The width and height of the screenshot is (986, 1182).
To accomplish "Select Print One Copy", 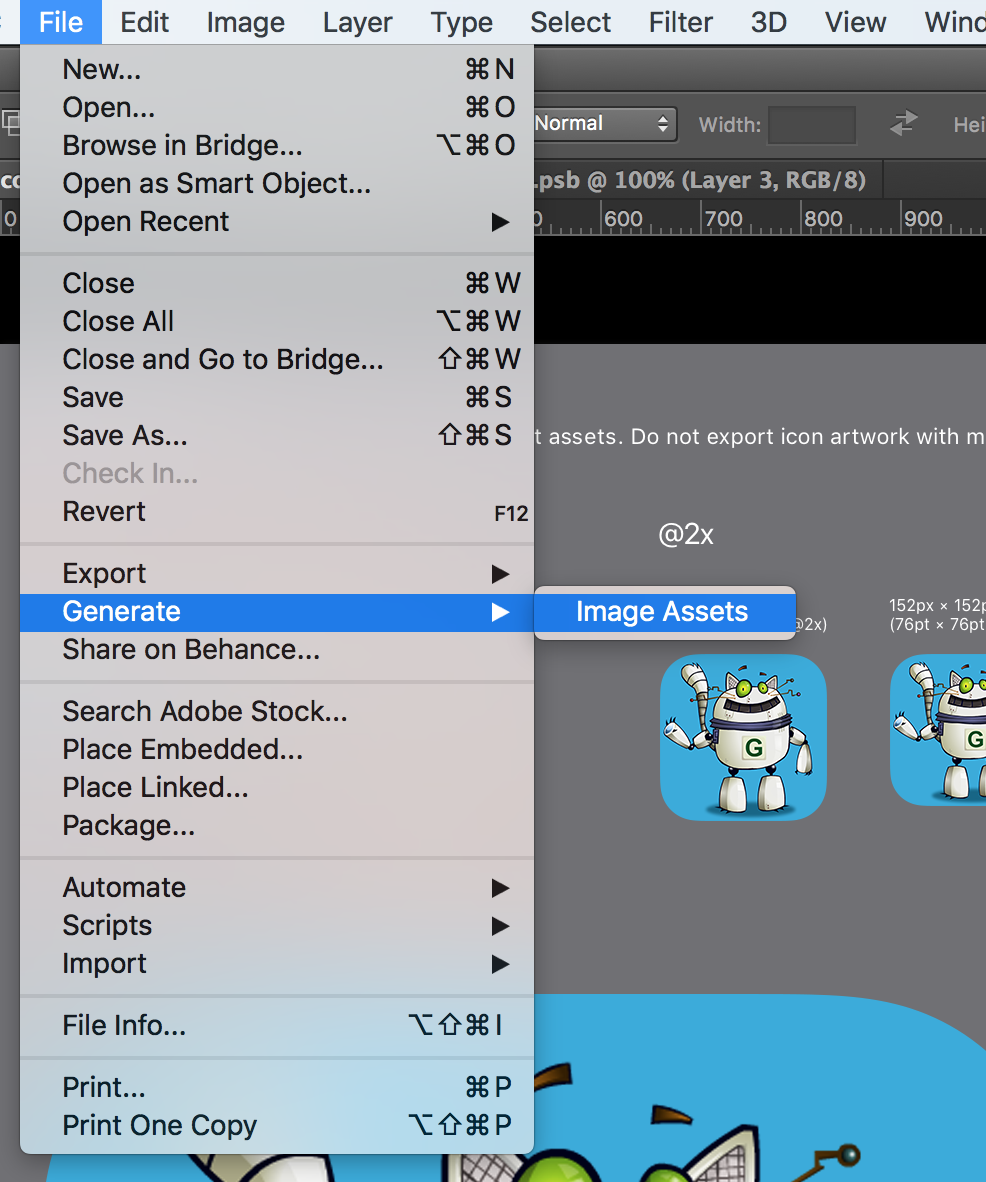I will point(277,1125).
